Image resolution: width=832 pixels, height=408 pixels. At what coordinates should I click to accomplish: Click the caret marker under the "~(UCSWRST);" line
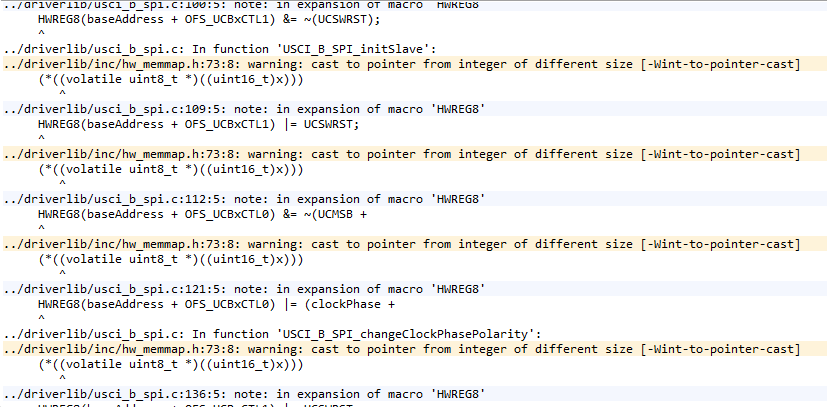pyautogui.click(x=42, y=33)
